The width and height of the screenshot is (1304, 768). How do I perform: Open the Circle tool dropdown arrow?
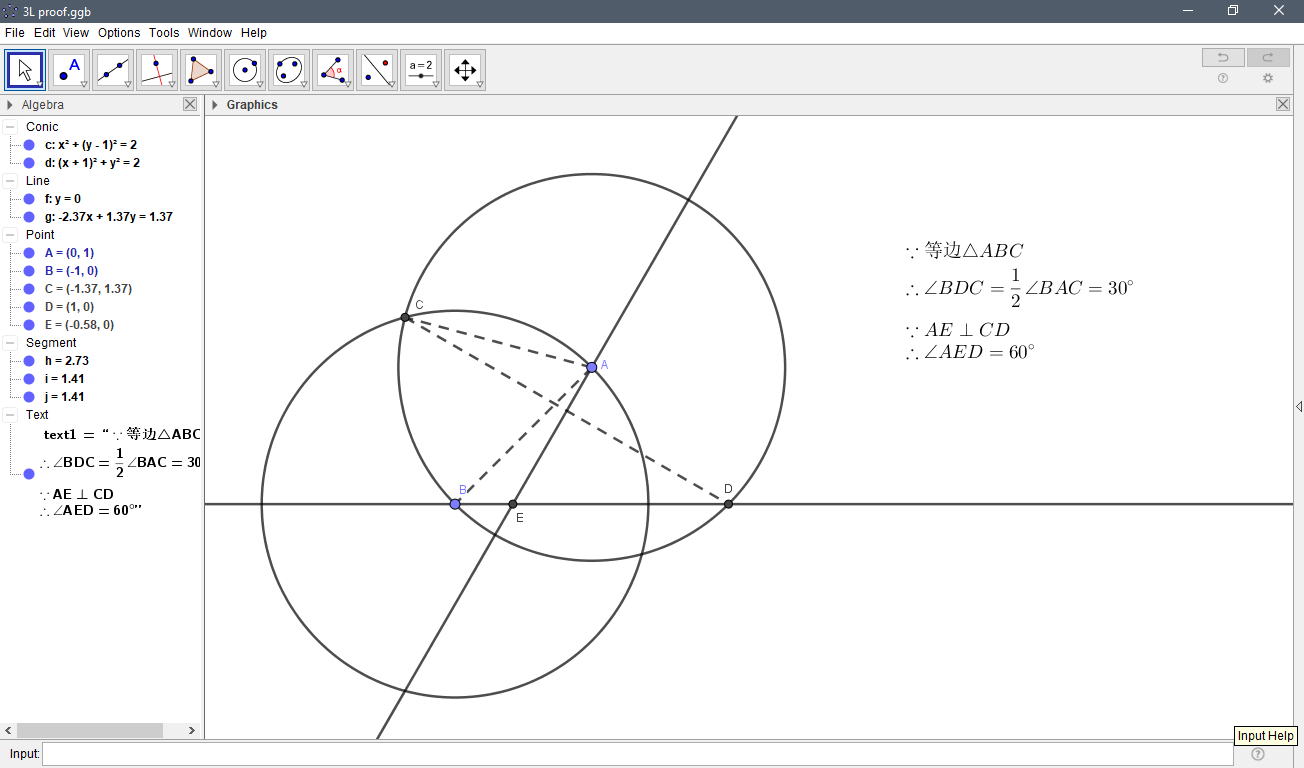[x=258, y=83]
